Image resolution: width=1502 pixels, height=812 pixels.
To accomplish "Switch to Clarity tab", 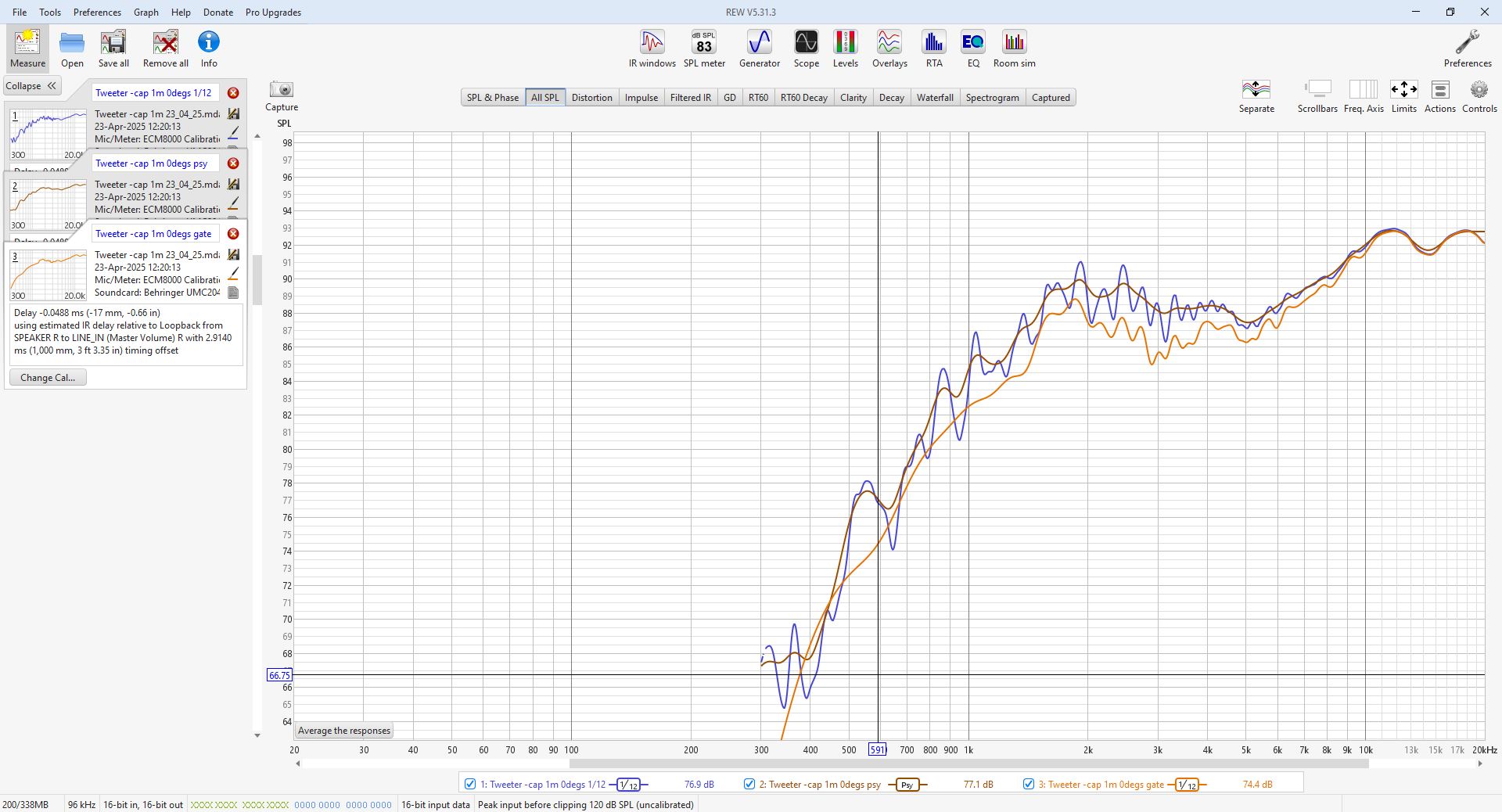I will tap(853, 98).
